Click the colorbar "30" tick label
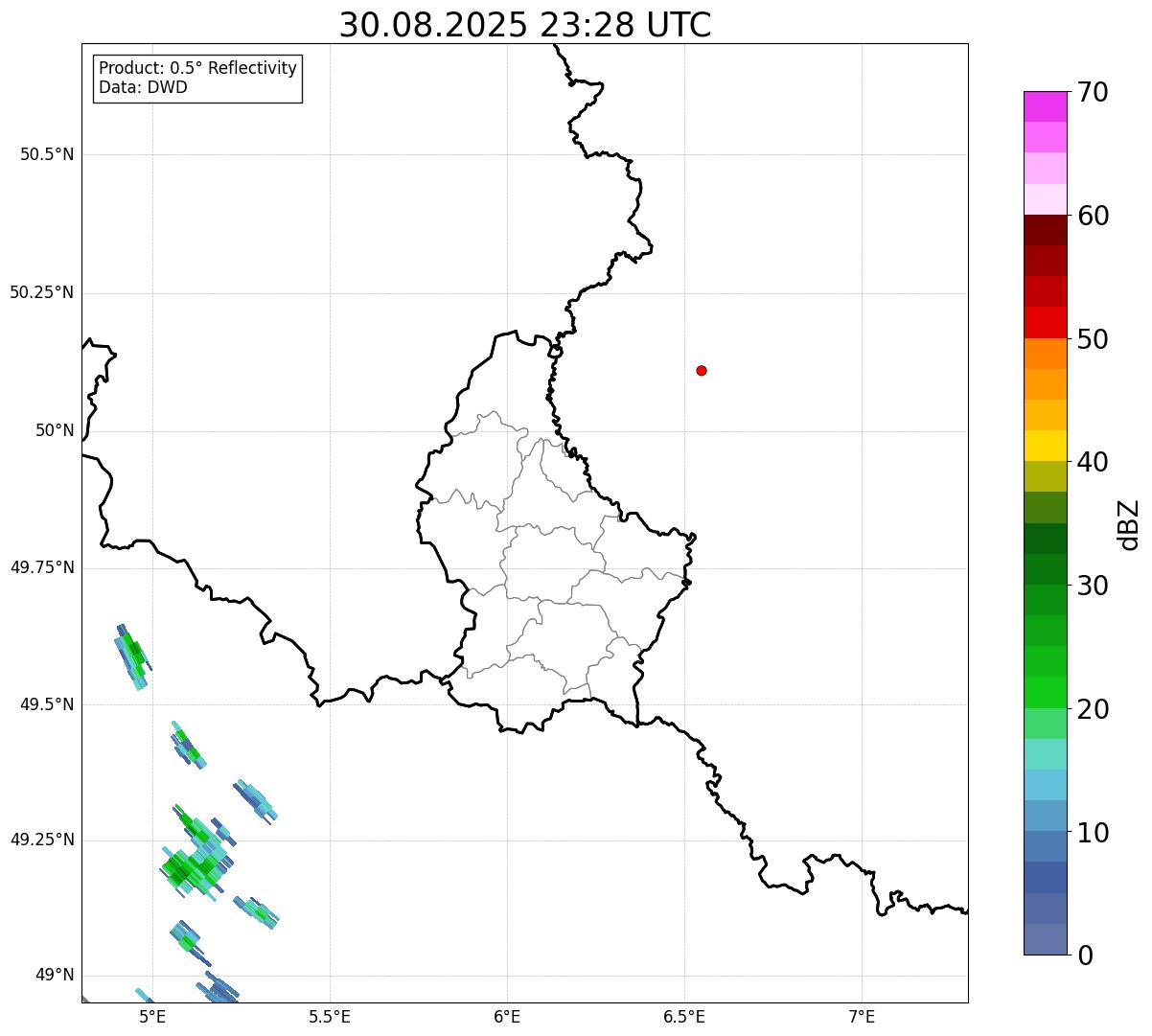The image size is (1152, 1036). click(x=1094, y=586)
